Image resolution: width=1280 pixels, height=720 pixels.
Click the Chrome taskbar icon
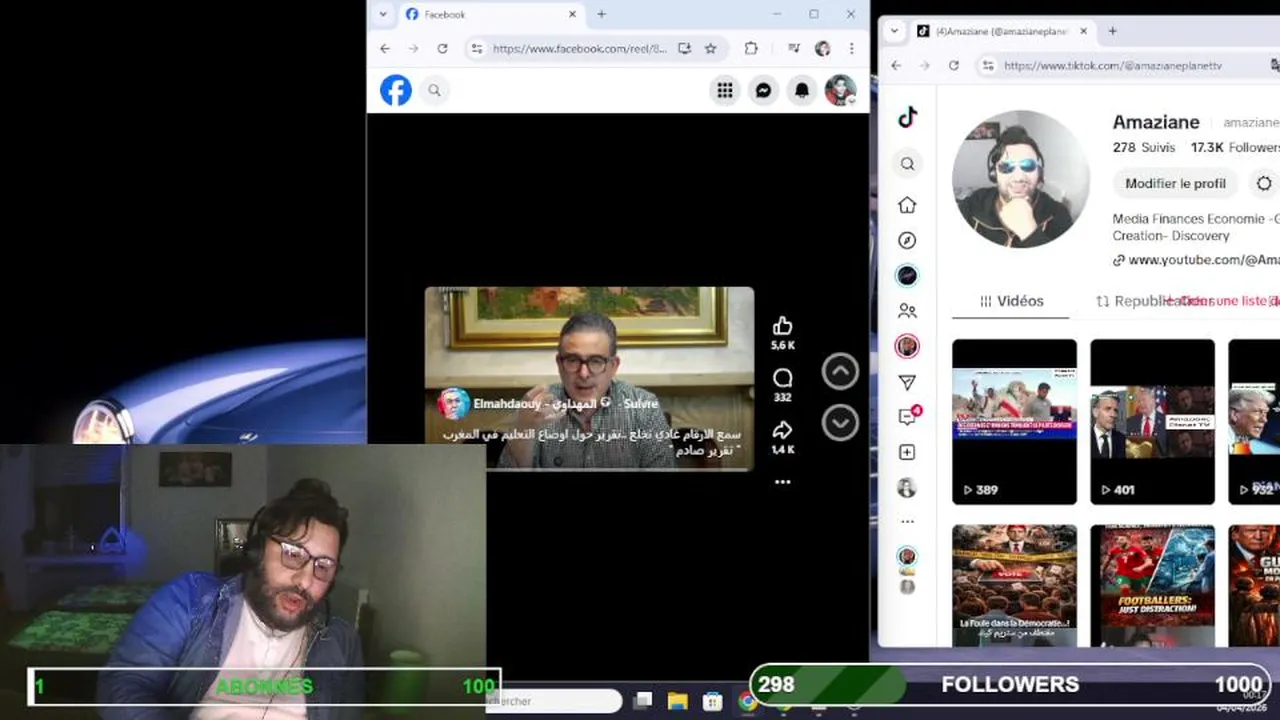click(747, 701)
